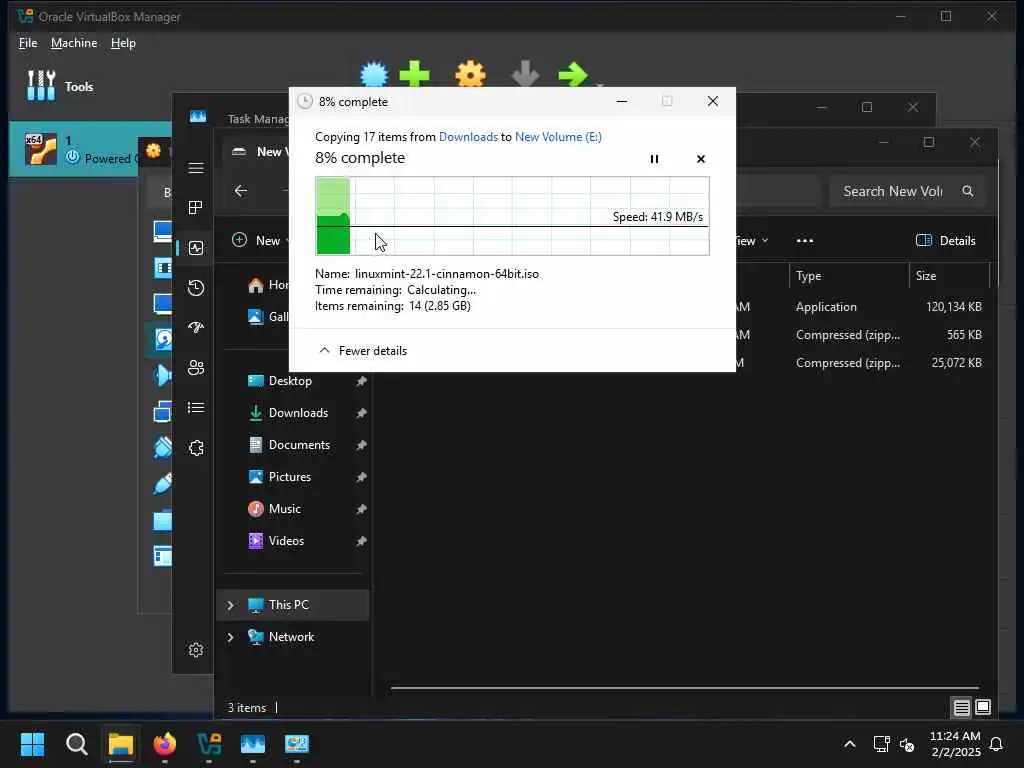Expand the Network tree node
The image size is (1024, 768).
point(231,637)
